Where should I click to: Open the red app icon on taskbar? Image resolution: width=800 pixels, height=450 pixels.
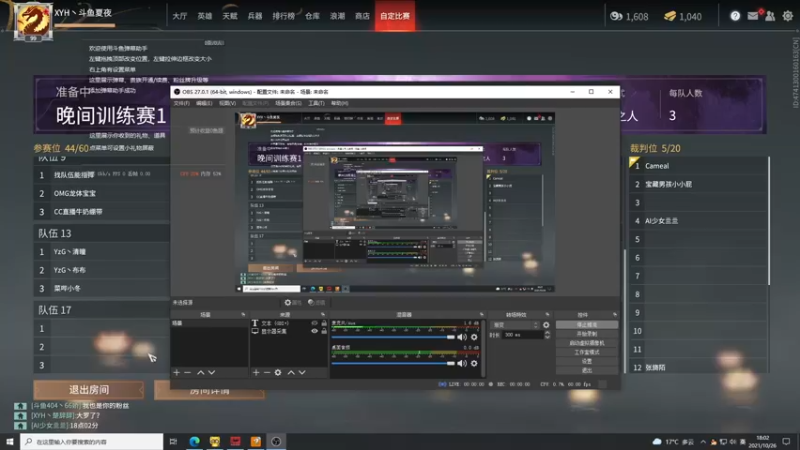(x=235, y=441)
